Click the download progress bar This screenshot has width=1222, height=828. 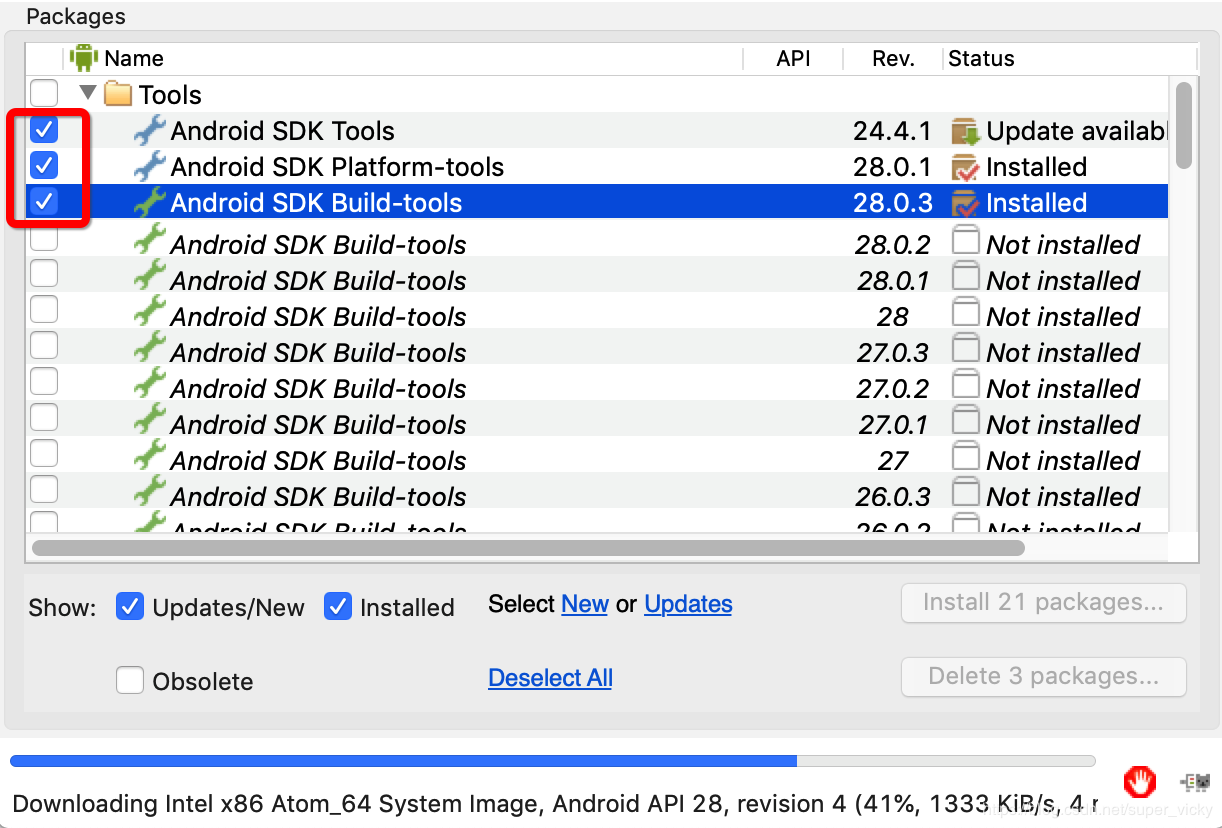tap(552, 761)
